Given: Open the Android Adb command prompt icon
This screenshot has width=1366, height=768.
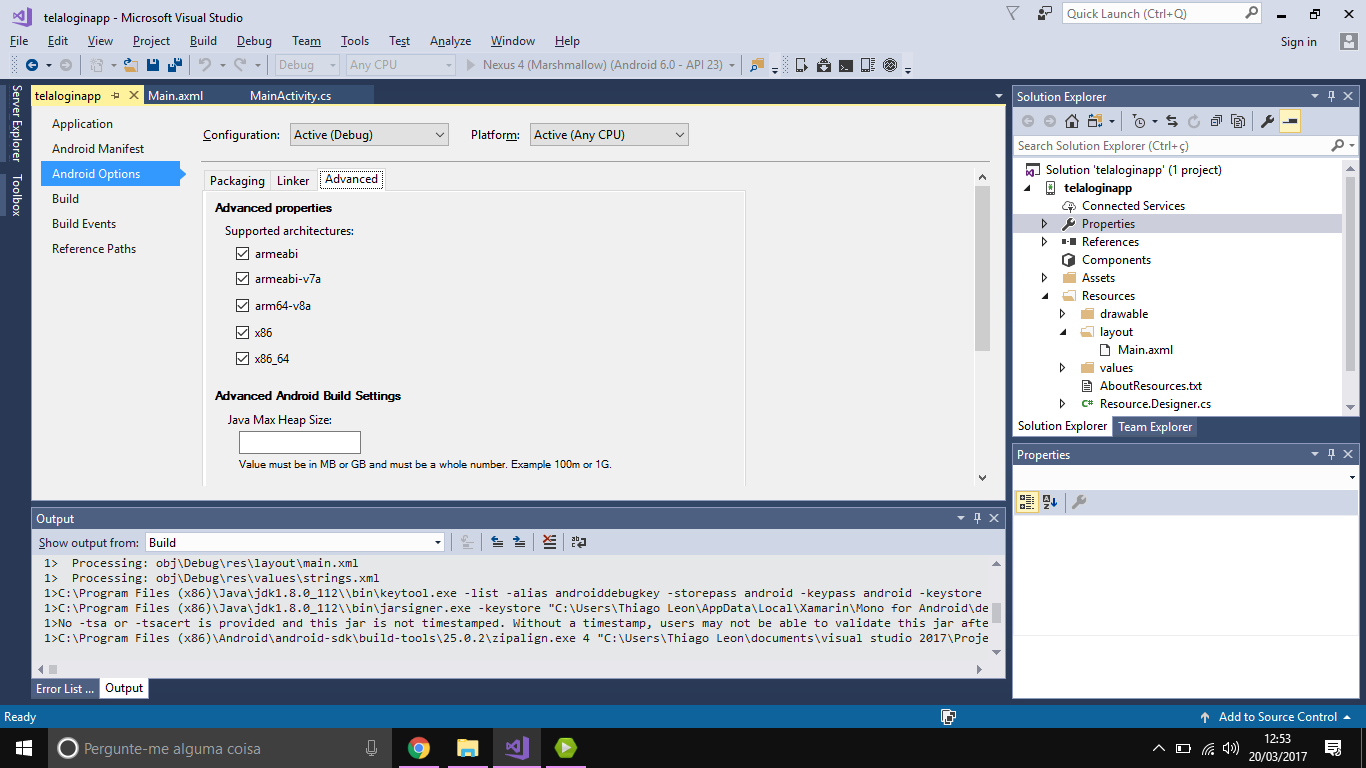Looking at the screenshot, I should (845, 65).
